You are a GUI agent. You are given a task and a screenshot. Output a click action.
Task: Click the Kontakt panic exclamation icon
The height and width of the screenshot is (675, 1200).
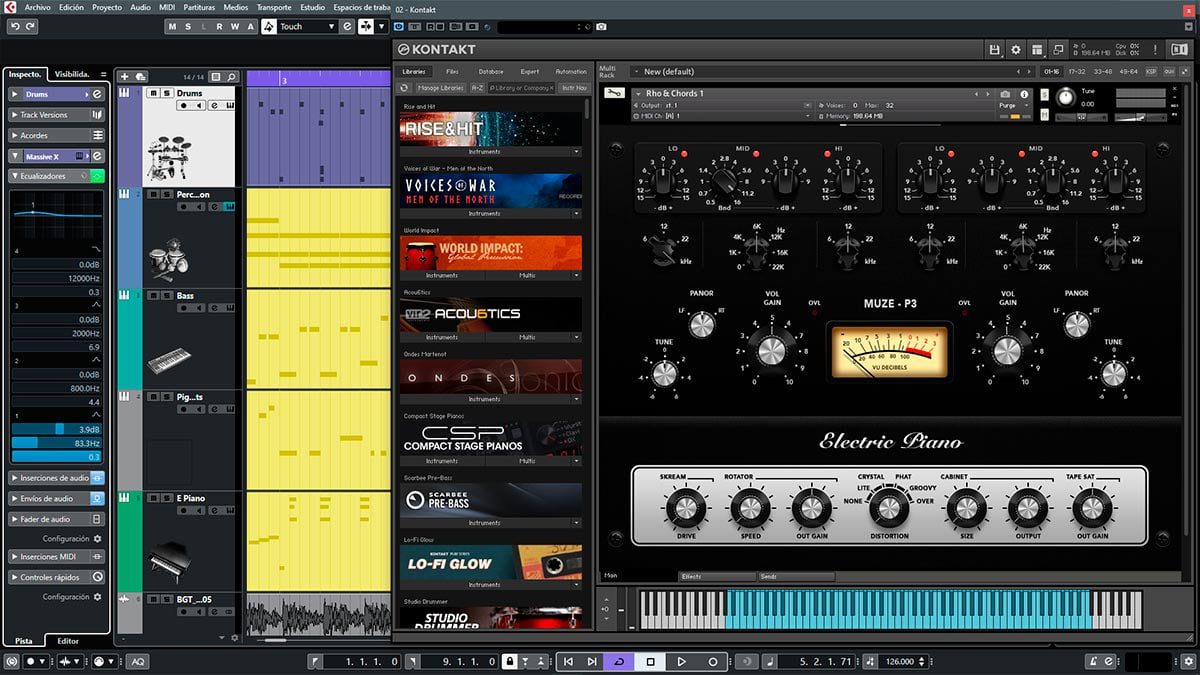point(1153,49)
